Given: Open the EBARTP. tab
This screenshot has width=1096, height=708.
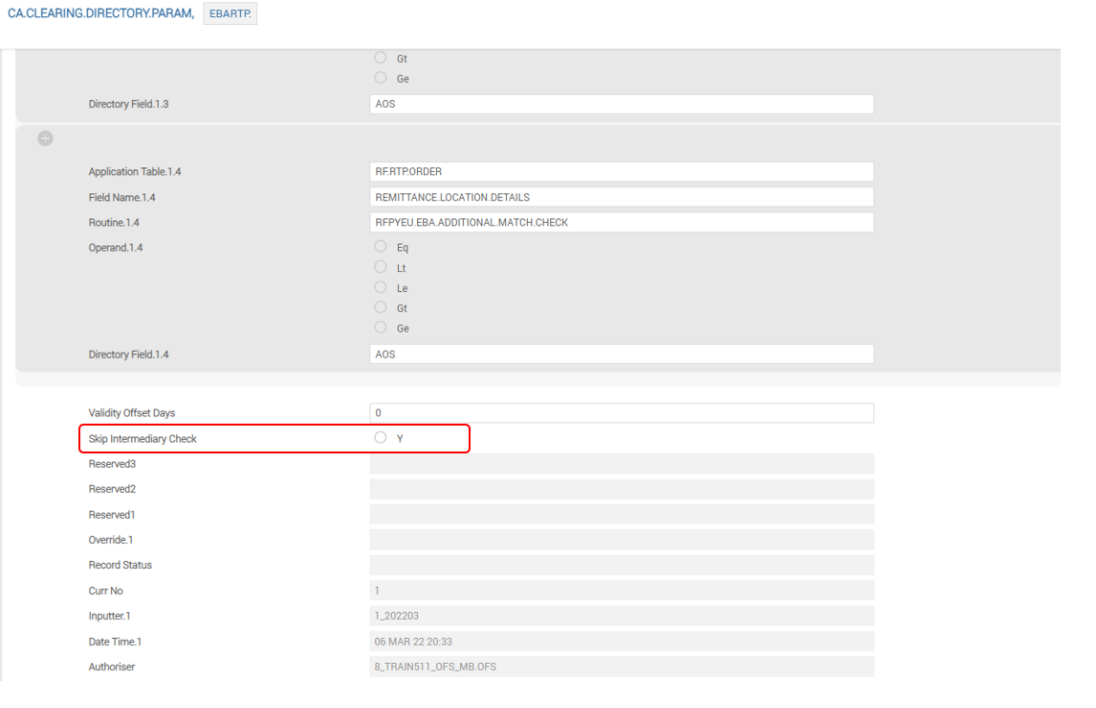Looking at the screenshot, I should coord(230,16).
